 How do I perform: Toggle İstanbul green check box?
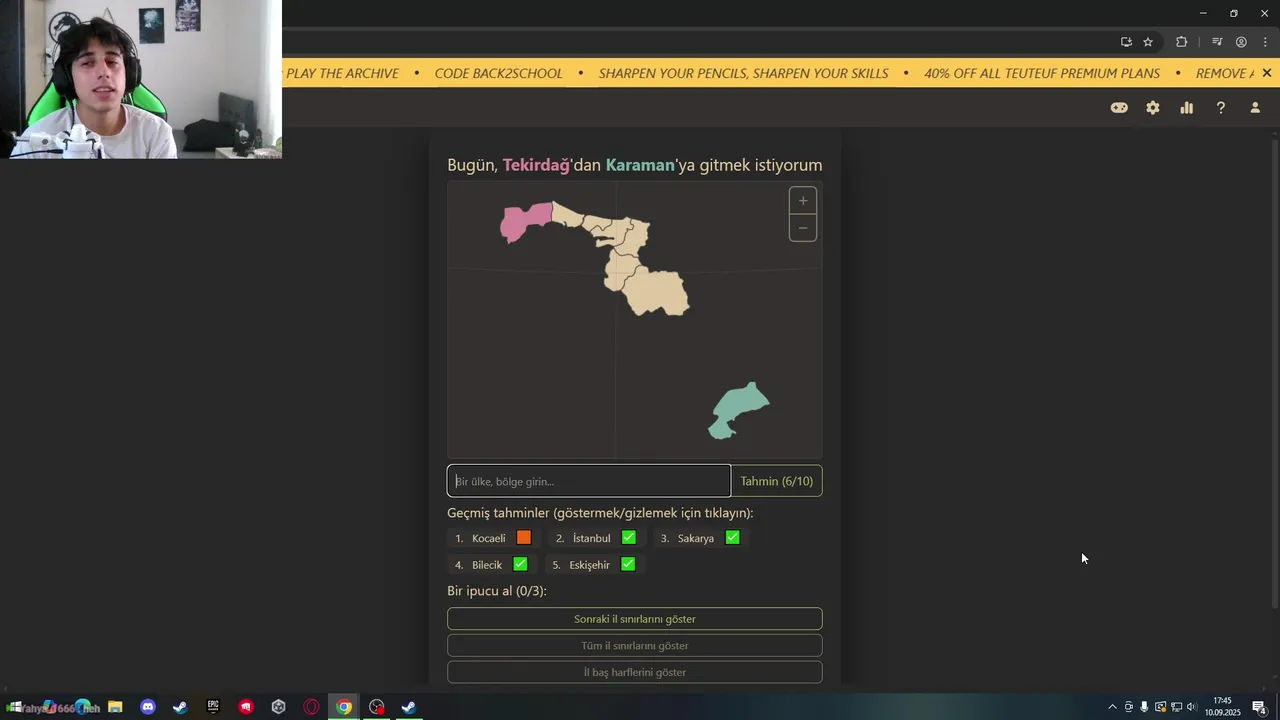(629, 538)
